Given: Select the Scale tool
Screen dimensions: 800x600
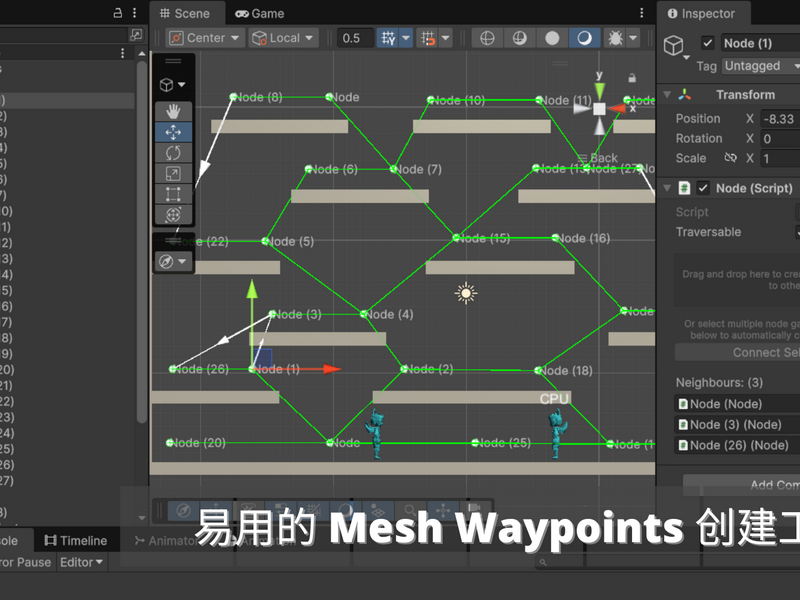Looking at the screenshot, I should 173,173.
